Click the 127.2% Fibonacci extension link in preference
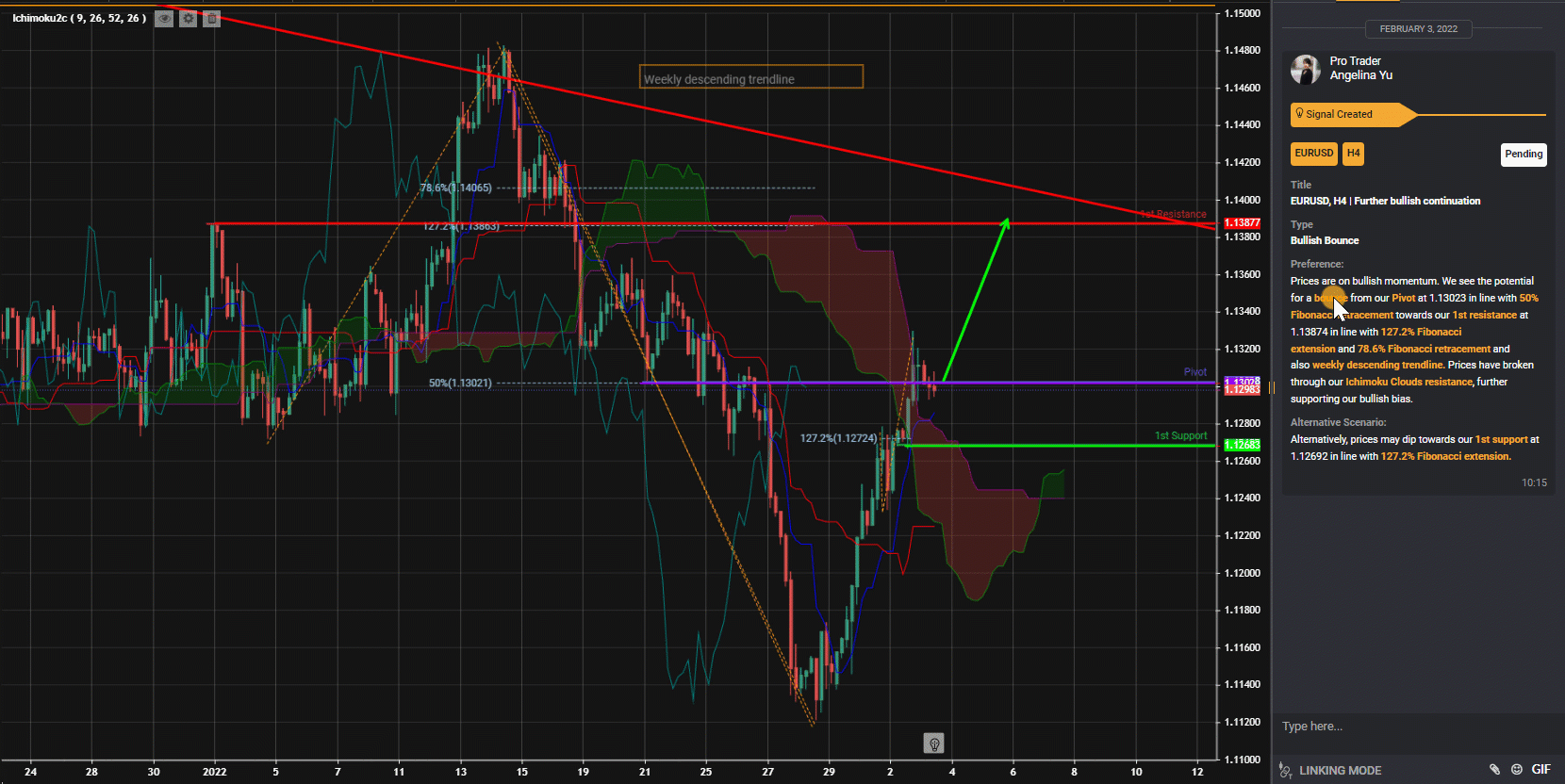This screenshot has width=1565, height=784. [1376, 340]
